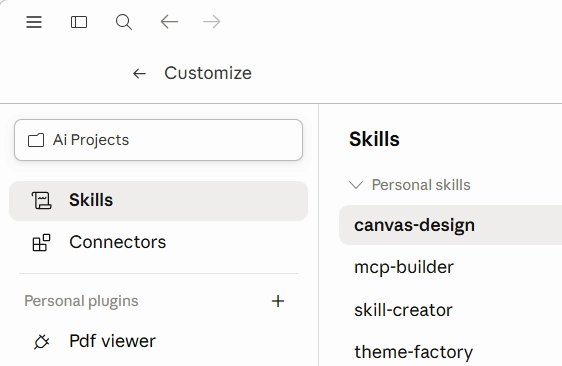562x366 pixels.
Task: Go forward with the right arrow
Action: (211, 22)
